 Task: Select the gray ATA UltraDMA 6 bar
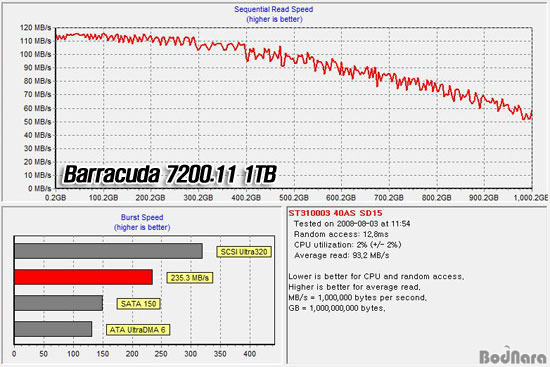(53, 329)
